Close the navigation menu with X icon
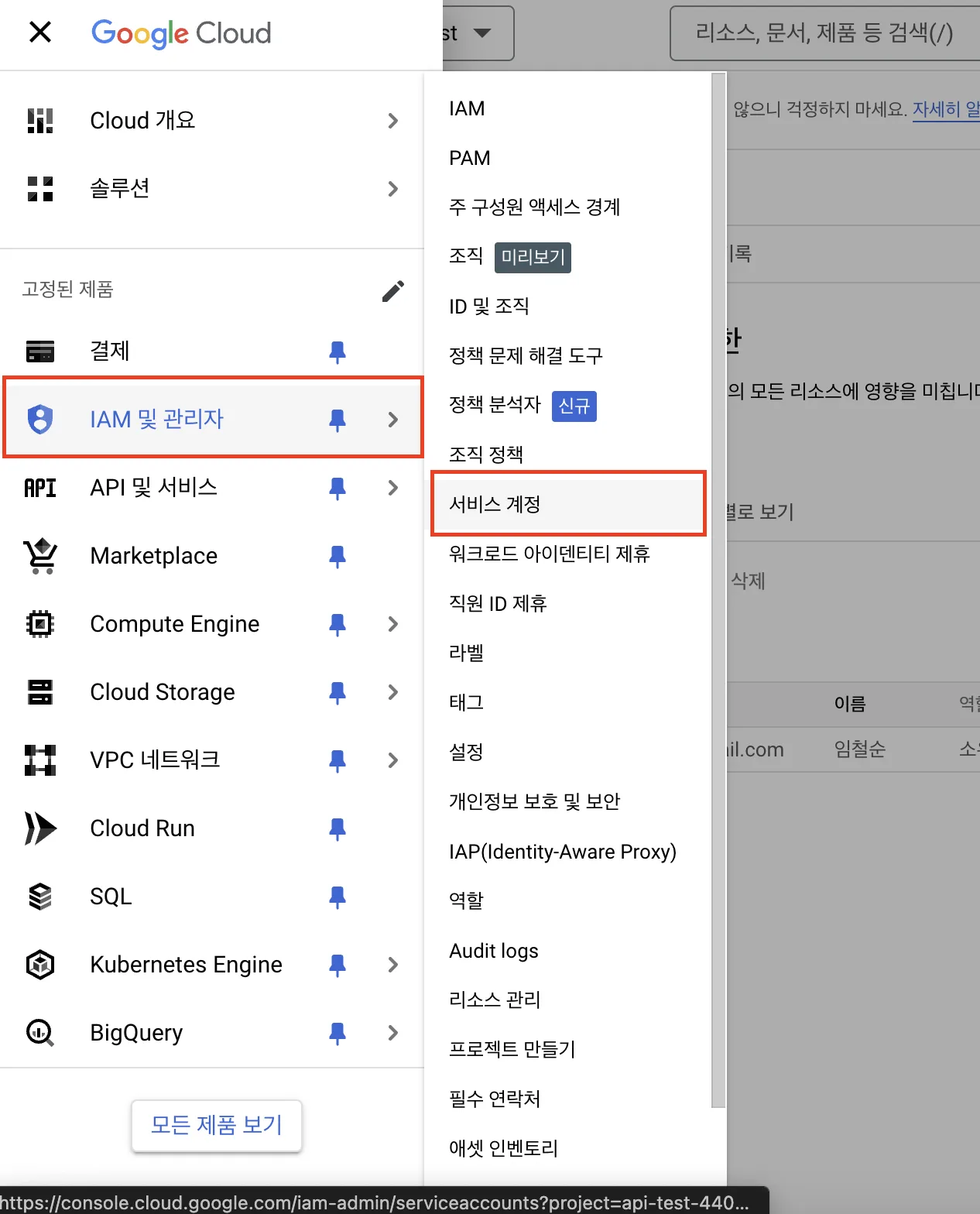 40,33
